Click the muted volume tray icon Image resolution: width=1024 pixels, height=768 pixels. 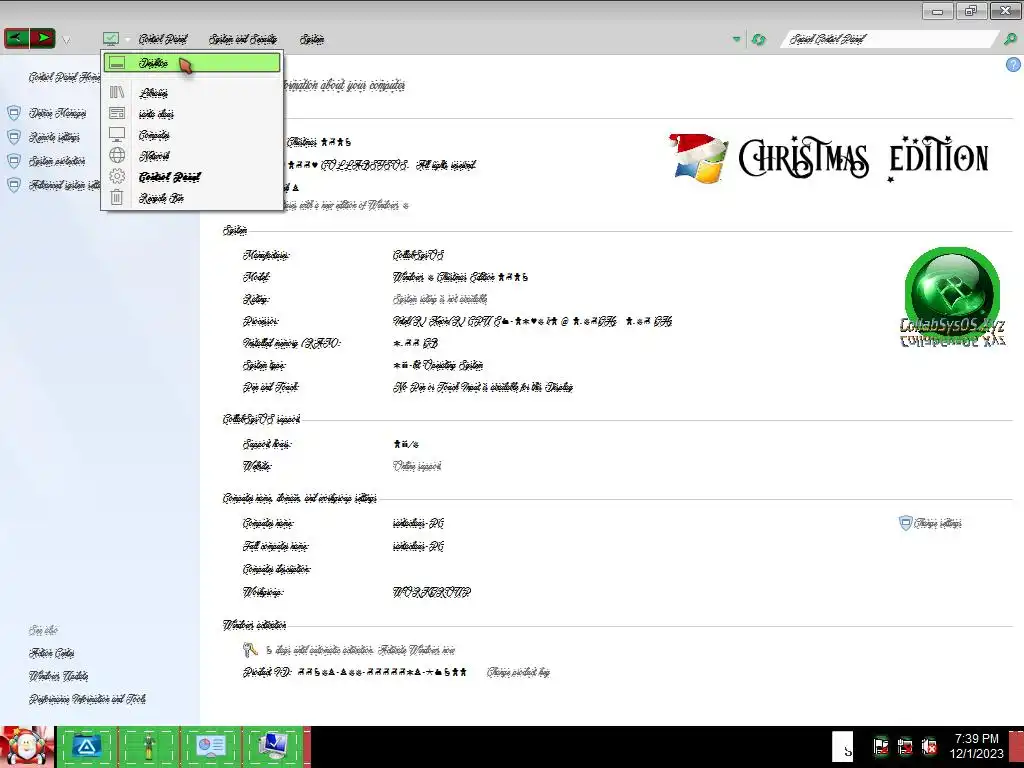click(929, 746)
